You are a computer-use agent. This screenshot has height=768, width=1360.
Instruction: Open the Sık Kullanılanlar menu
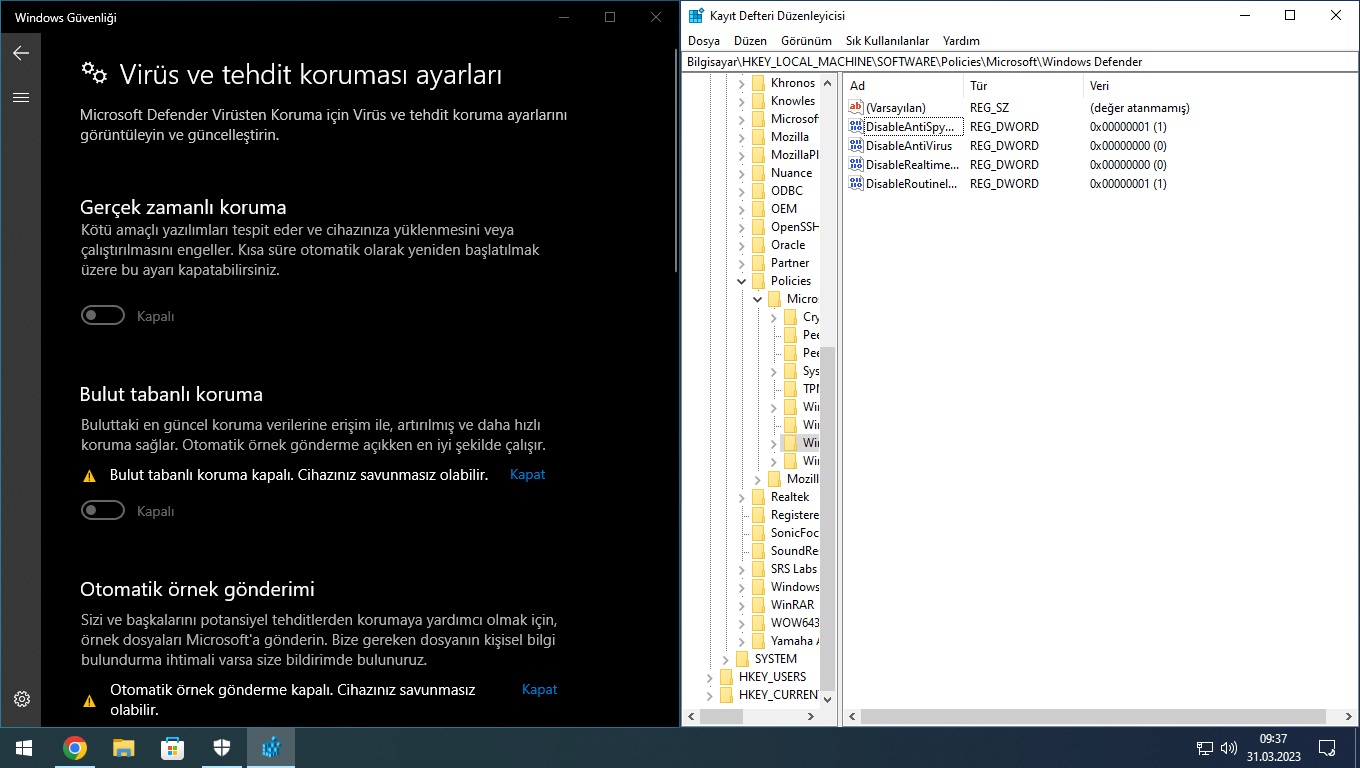[887, 41]
